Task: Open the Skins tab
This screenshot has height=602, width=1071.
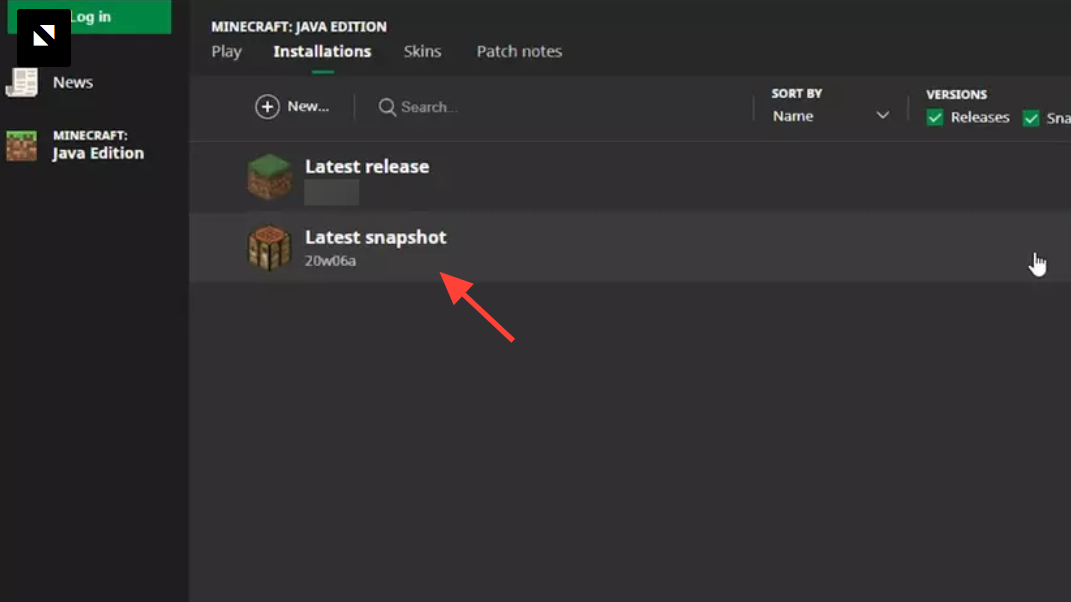Action: tap(422, 51)
